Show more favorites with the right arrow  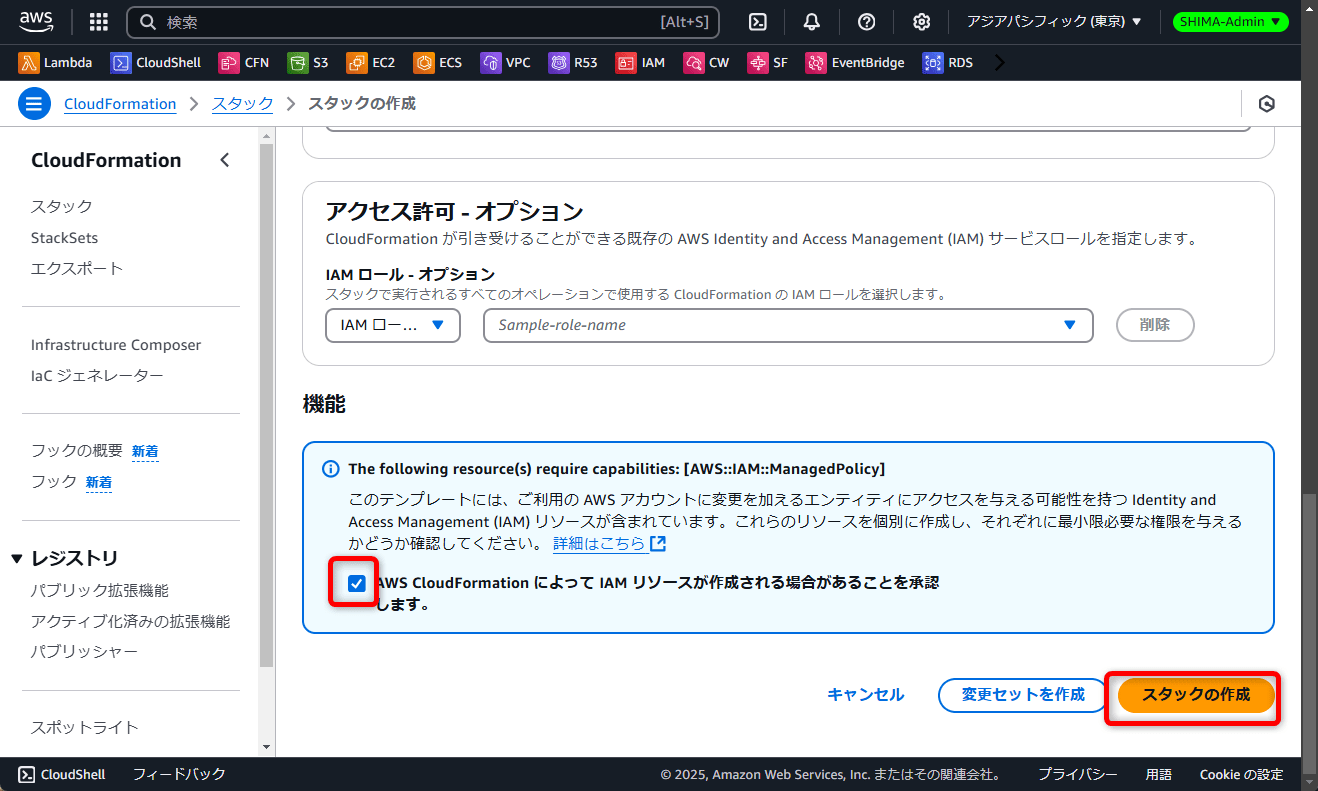(998, 62)
